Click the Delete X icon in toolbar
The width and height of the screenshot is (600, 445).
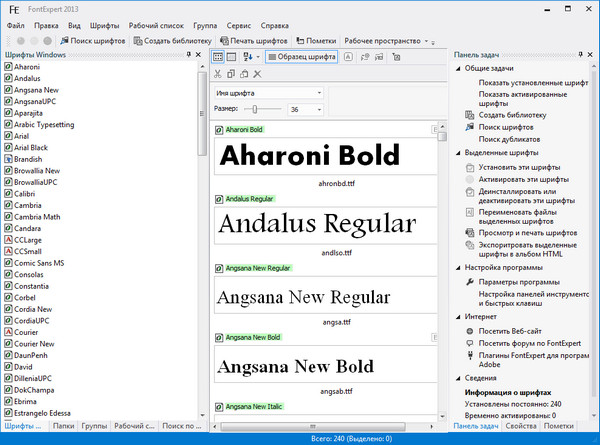[258, 74]
